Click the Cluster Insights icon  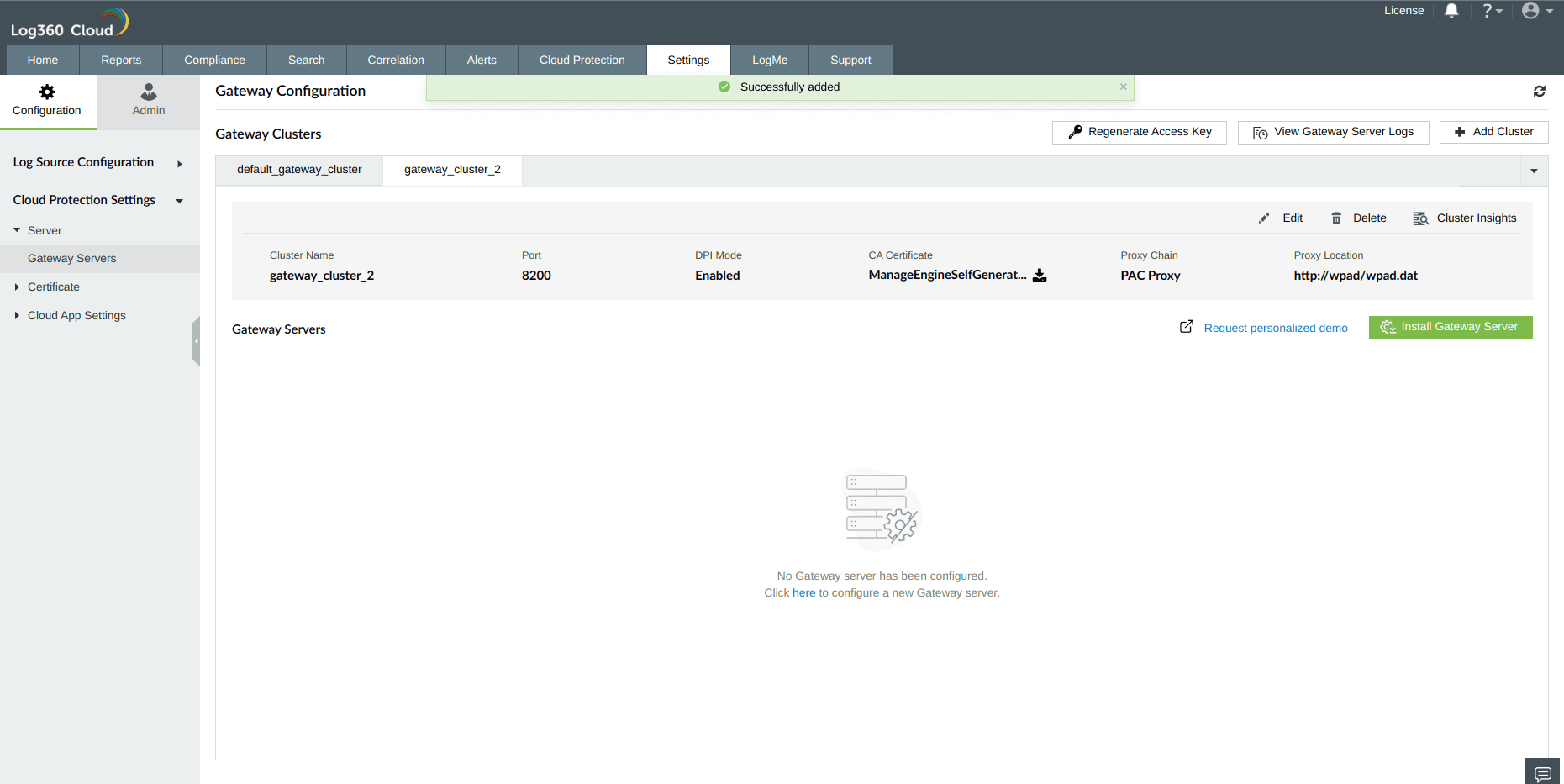[x=1421, y=218]
